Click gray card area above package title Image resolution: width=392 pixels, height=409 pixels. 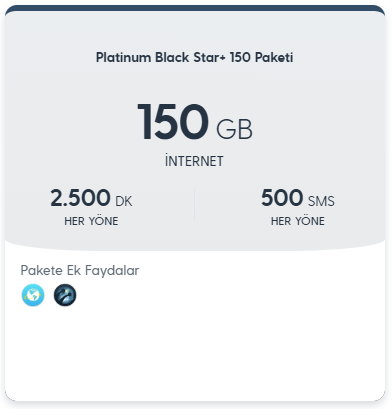coord(195,30)
